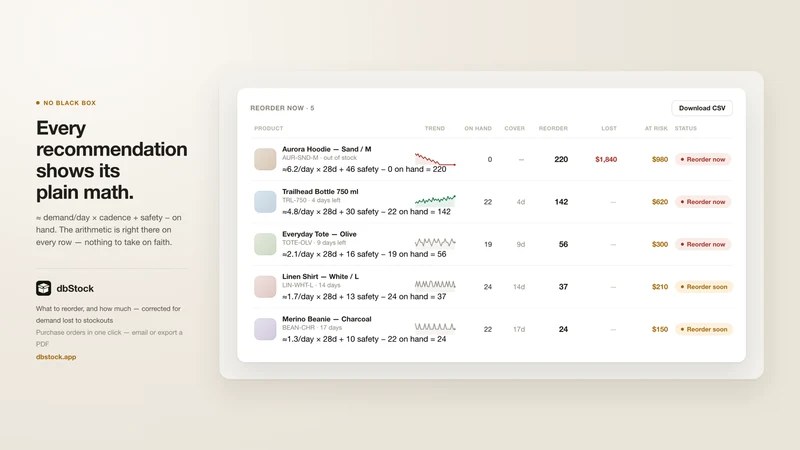Click the Trailhead Bottle formula ending = 142
This screenshot has height=450, width=800.
366,211
